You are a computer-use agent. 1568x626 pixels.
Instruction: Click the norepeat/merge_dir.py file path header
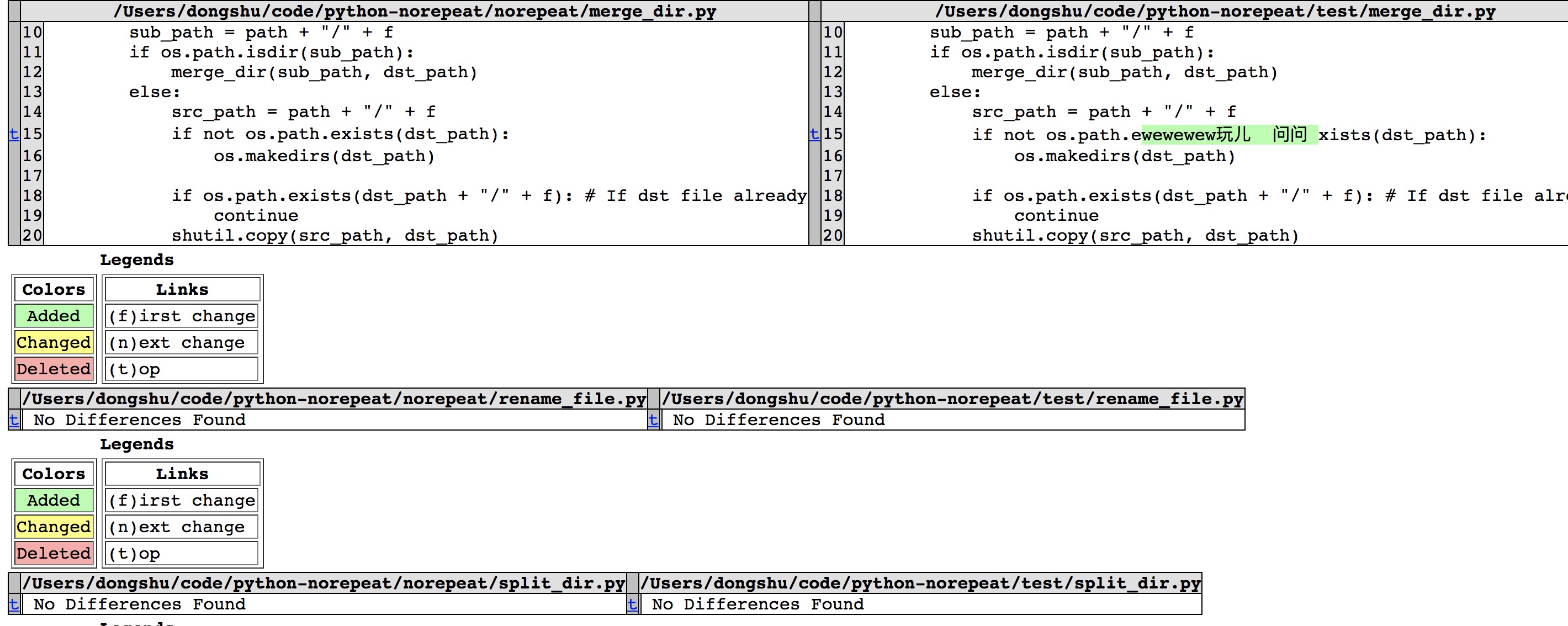(x=415, y=11)
